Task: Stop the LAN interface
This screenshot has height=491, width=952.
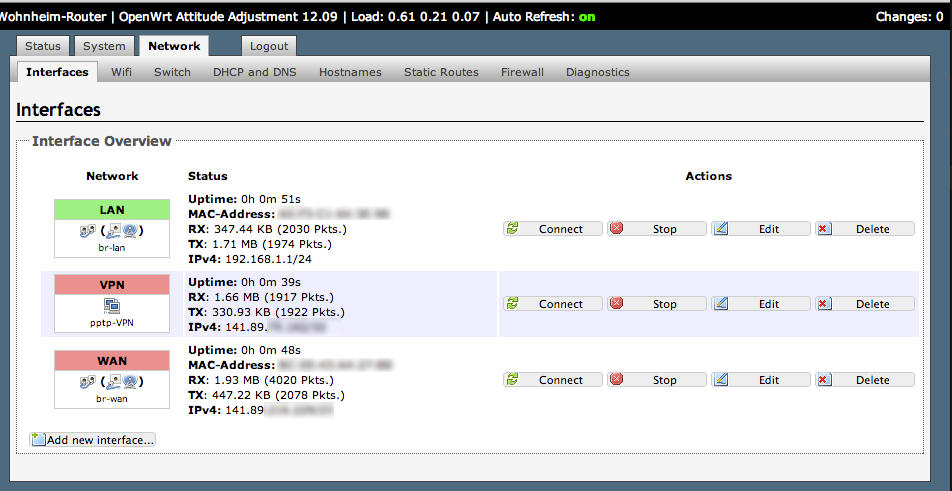Action: point(657,229)
